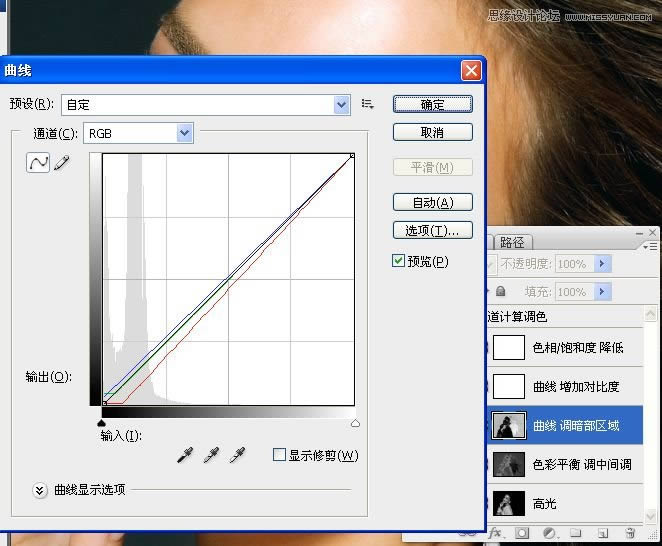Click the delete layer trash icon

pyautogui.click(x=630, y=534)
